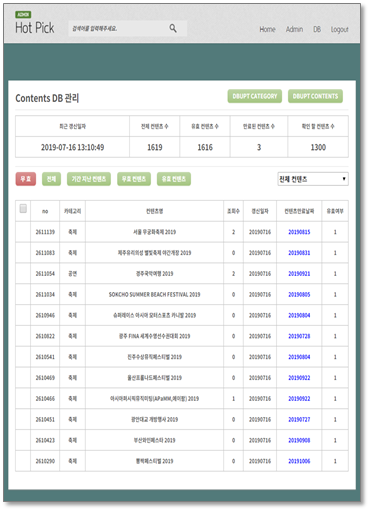Click content number 2611083
The width and height of the screenshot is (370, 511).
(45, 253)
